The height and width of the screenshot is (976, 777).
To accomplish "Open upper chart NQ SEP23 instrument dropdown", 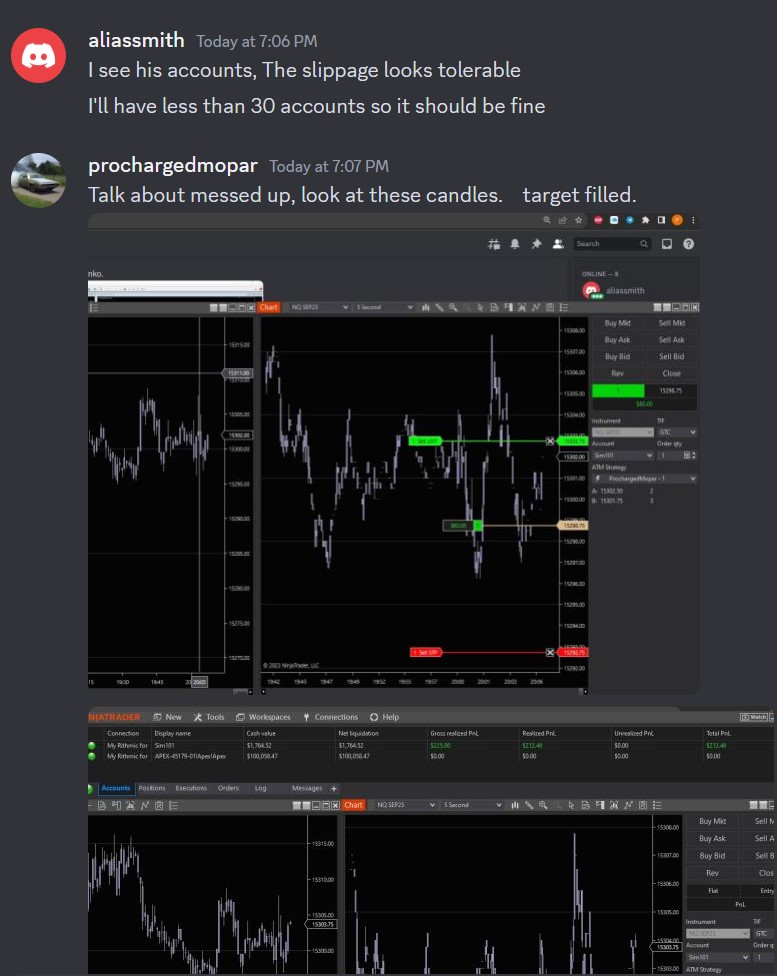I will coord(318,307).
